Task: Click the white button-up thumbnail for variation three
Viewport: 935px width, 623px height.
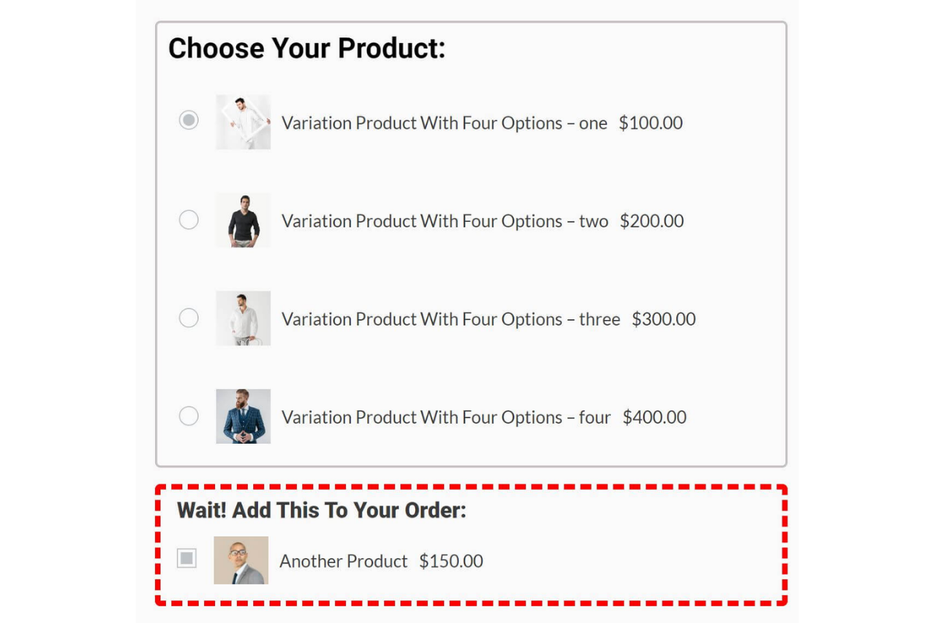Action: pyautogui.click(x=242, y=317)
